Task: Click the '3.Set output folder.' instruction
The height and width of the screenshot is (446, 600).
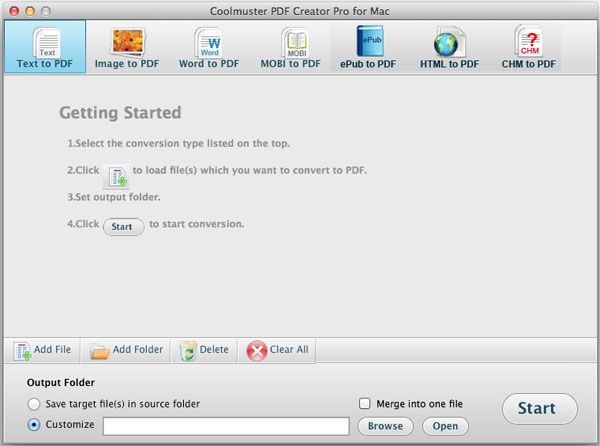Action: click(114, 197)
